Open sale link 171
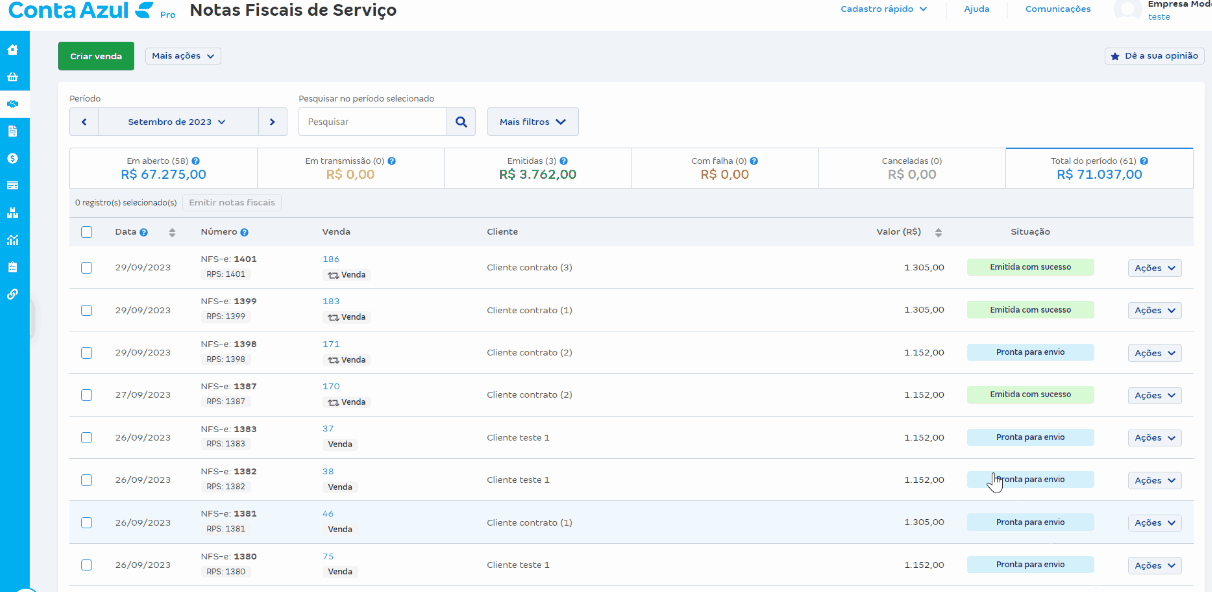 pos(331,344)
